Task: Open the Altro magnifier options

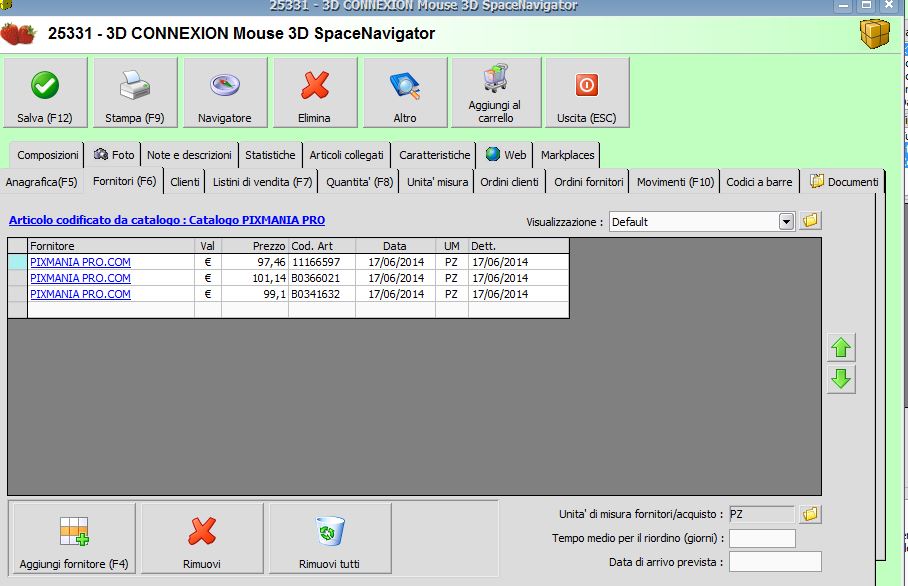Action: [x=405, y=93]
